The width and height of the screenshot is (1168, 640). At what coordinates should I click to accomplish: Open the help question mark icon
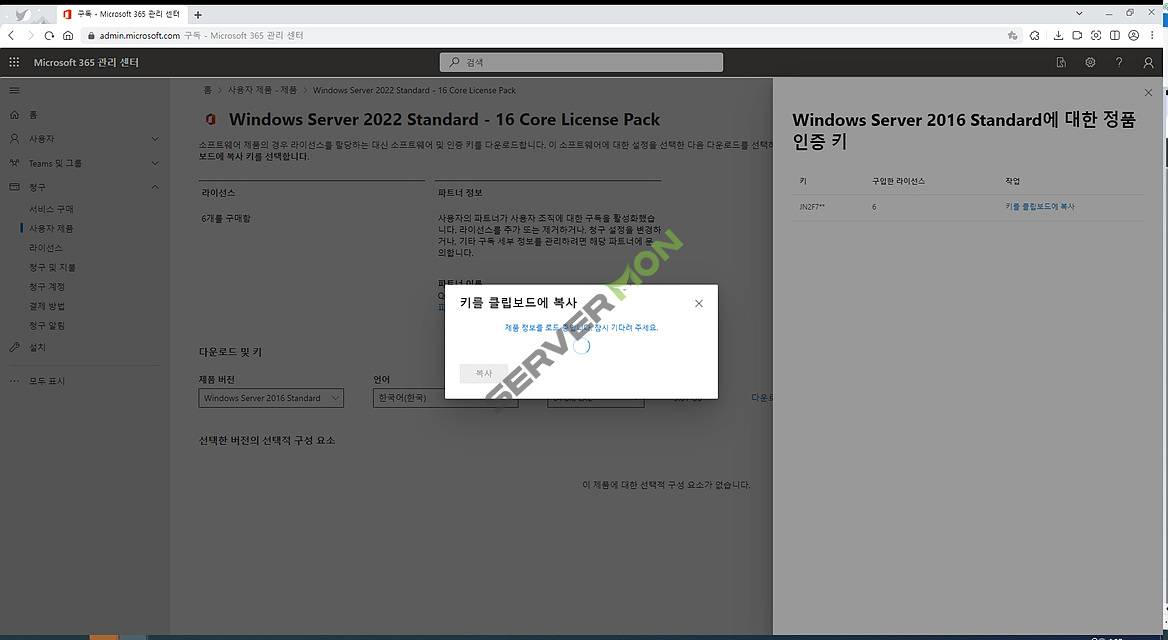pos(1119,63)
